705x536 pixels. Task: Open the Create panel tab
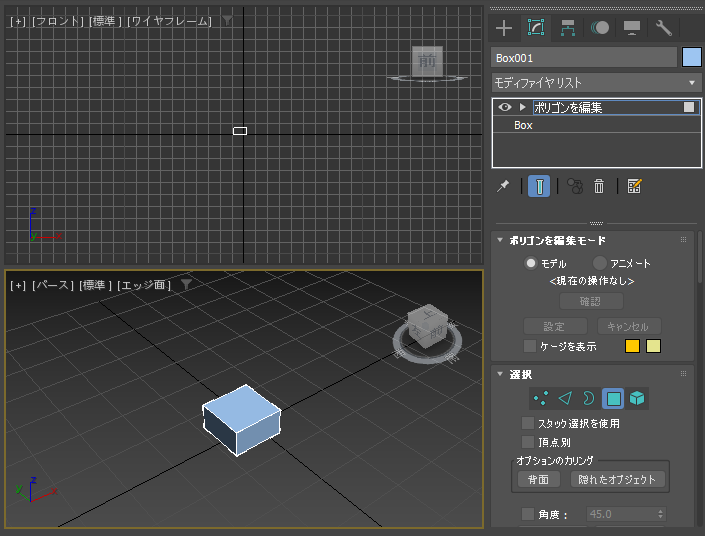click(504, 28)
